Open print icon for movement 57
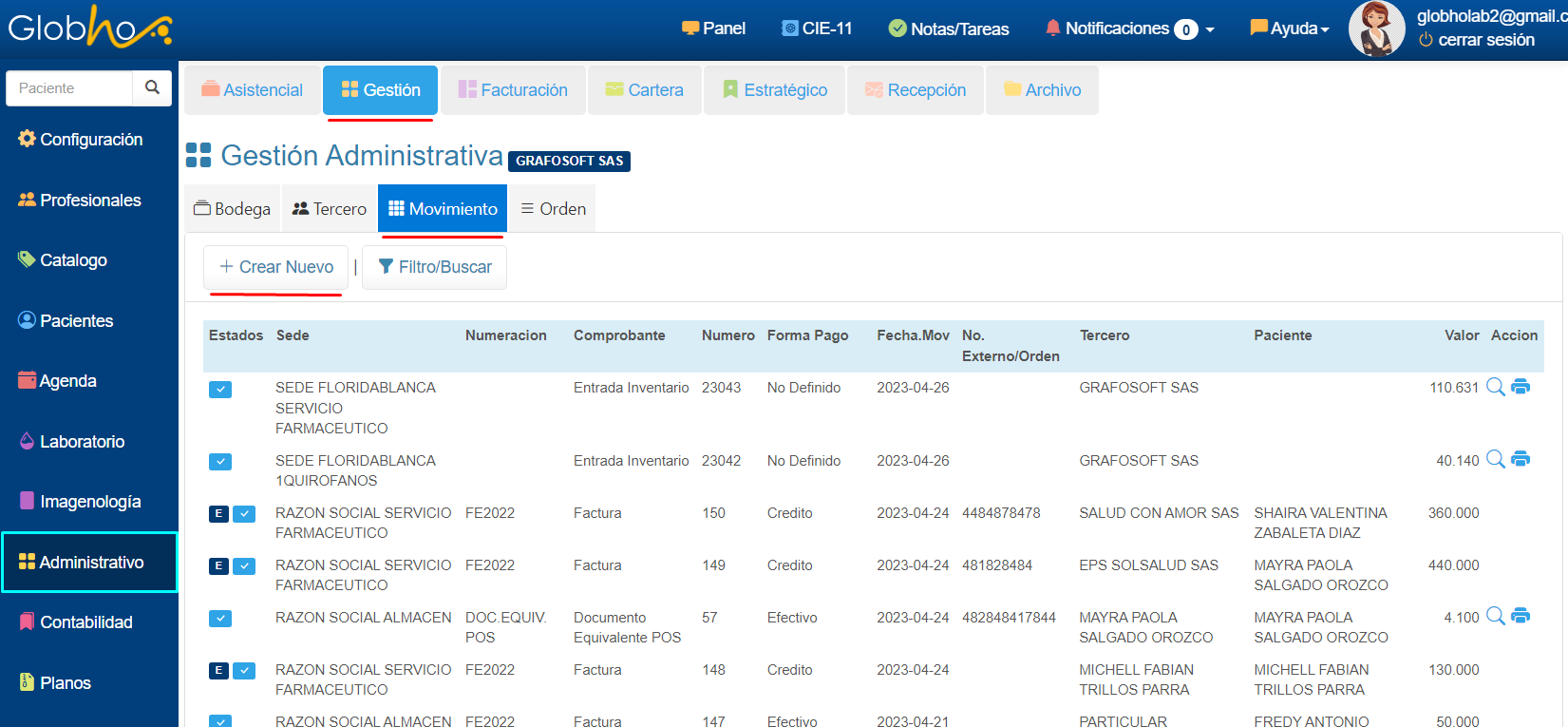1568x727 pixels. (x=1521, y=617)
